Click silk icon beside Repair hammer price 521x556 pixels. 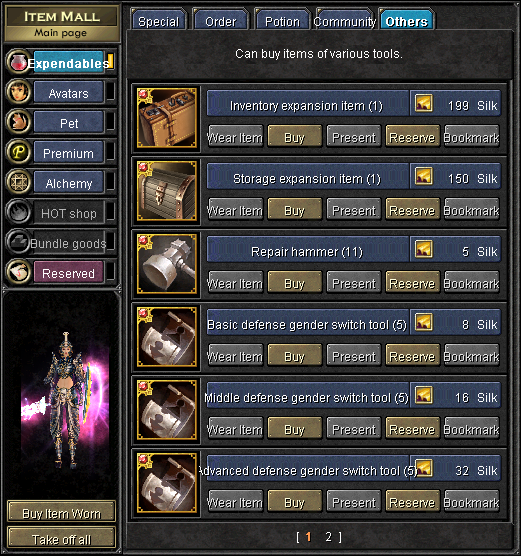point(424,249)
